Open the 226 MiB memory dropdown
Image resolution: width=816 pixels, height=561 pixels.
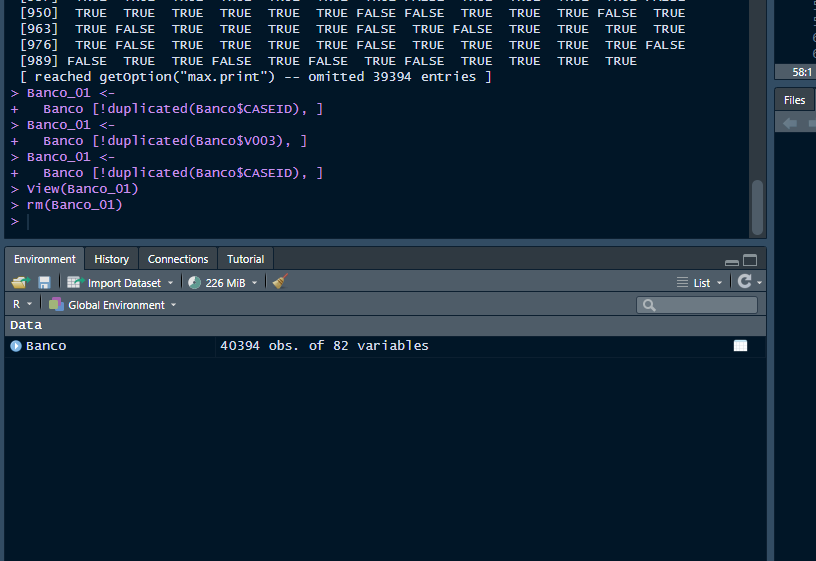(x=230, y=283)
